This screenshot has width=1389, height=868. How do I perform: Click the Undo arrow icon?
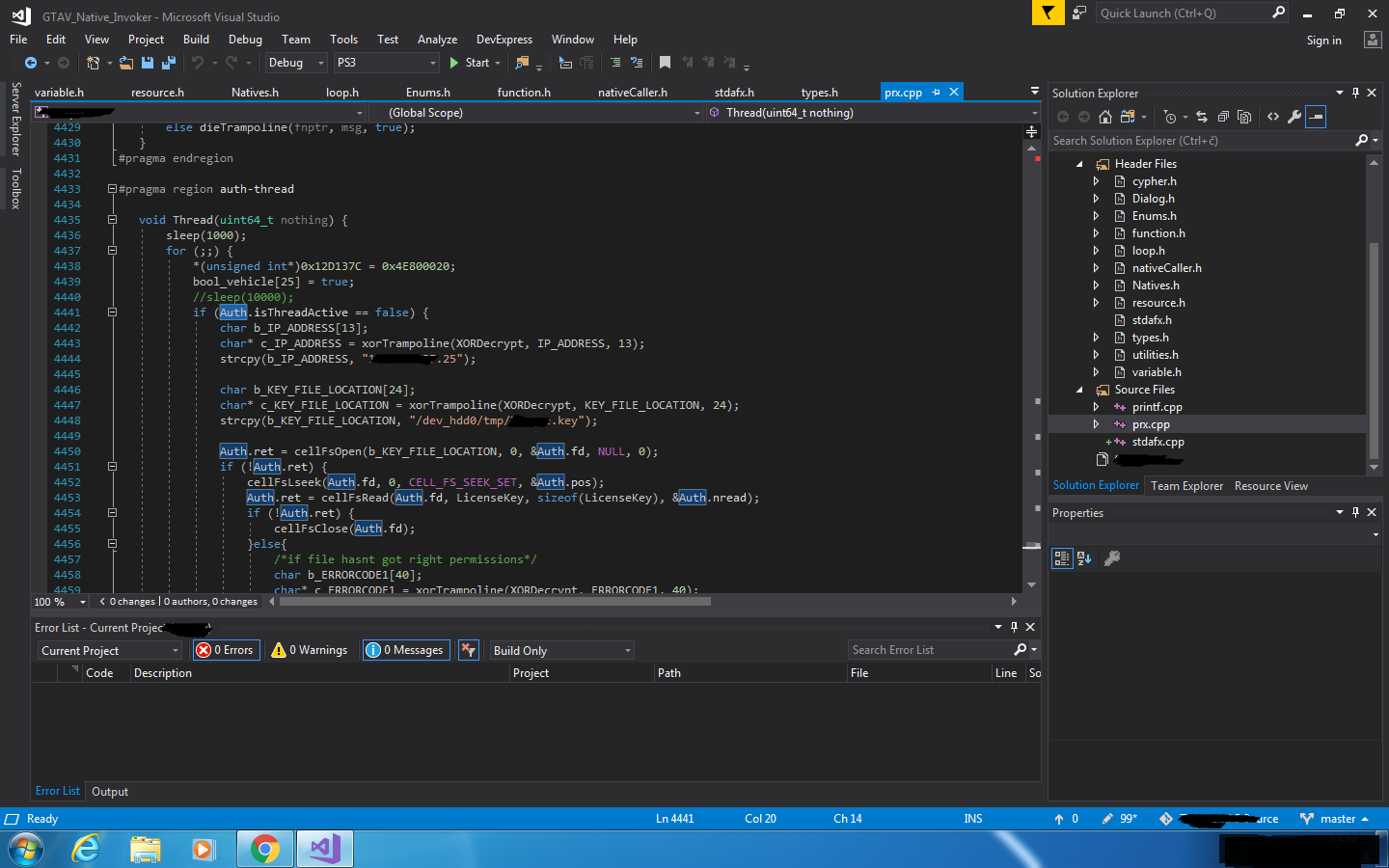[x=198, y=63]
